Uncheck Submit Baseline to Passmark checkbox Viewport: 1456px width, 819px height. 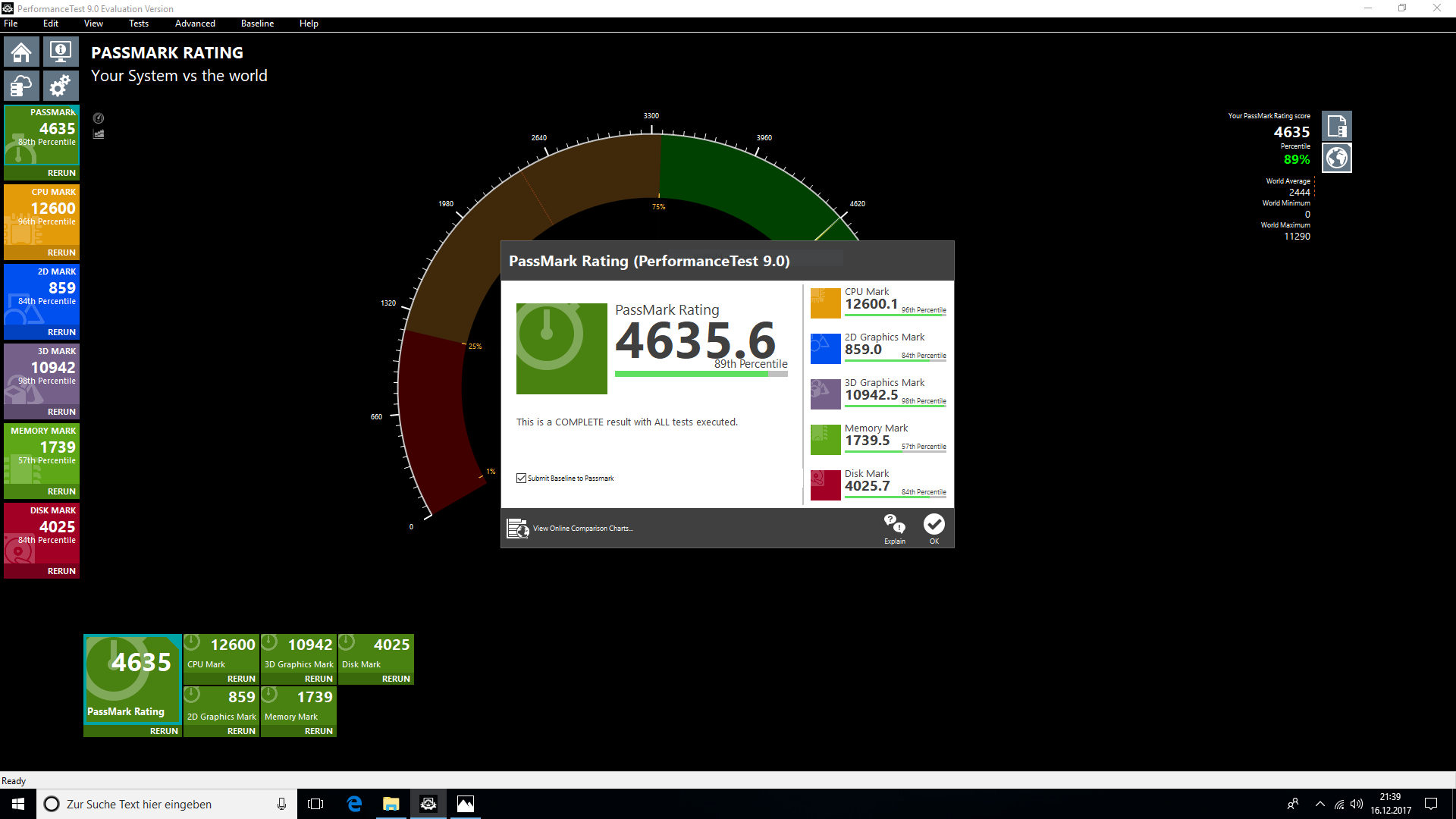(x=522, y=479)
